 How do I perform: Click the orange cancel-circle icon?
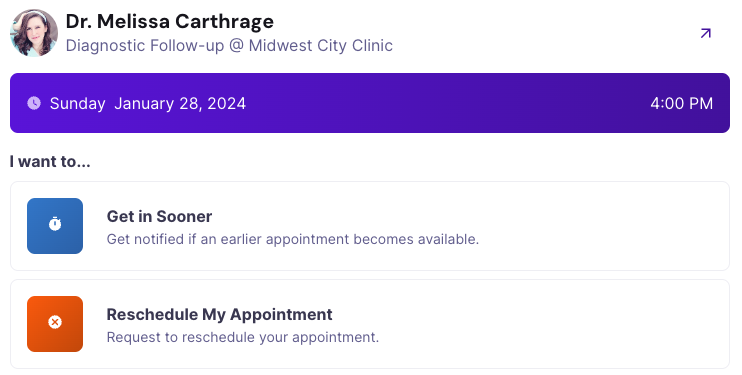coord(55,322)
